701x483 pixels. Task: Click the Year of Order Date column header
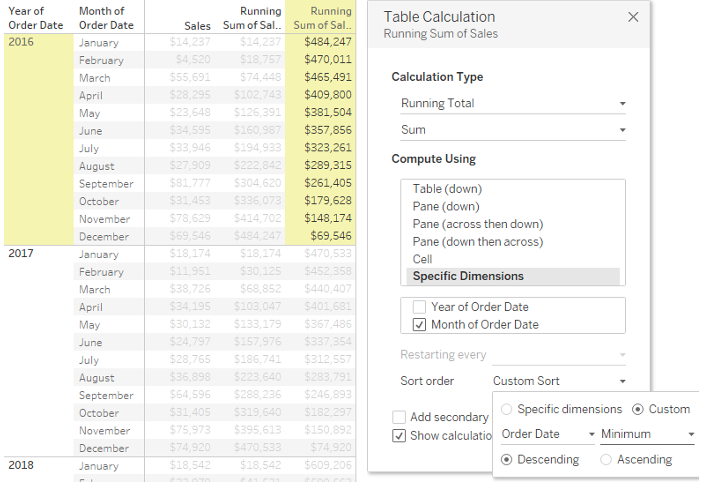36,18
